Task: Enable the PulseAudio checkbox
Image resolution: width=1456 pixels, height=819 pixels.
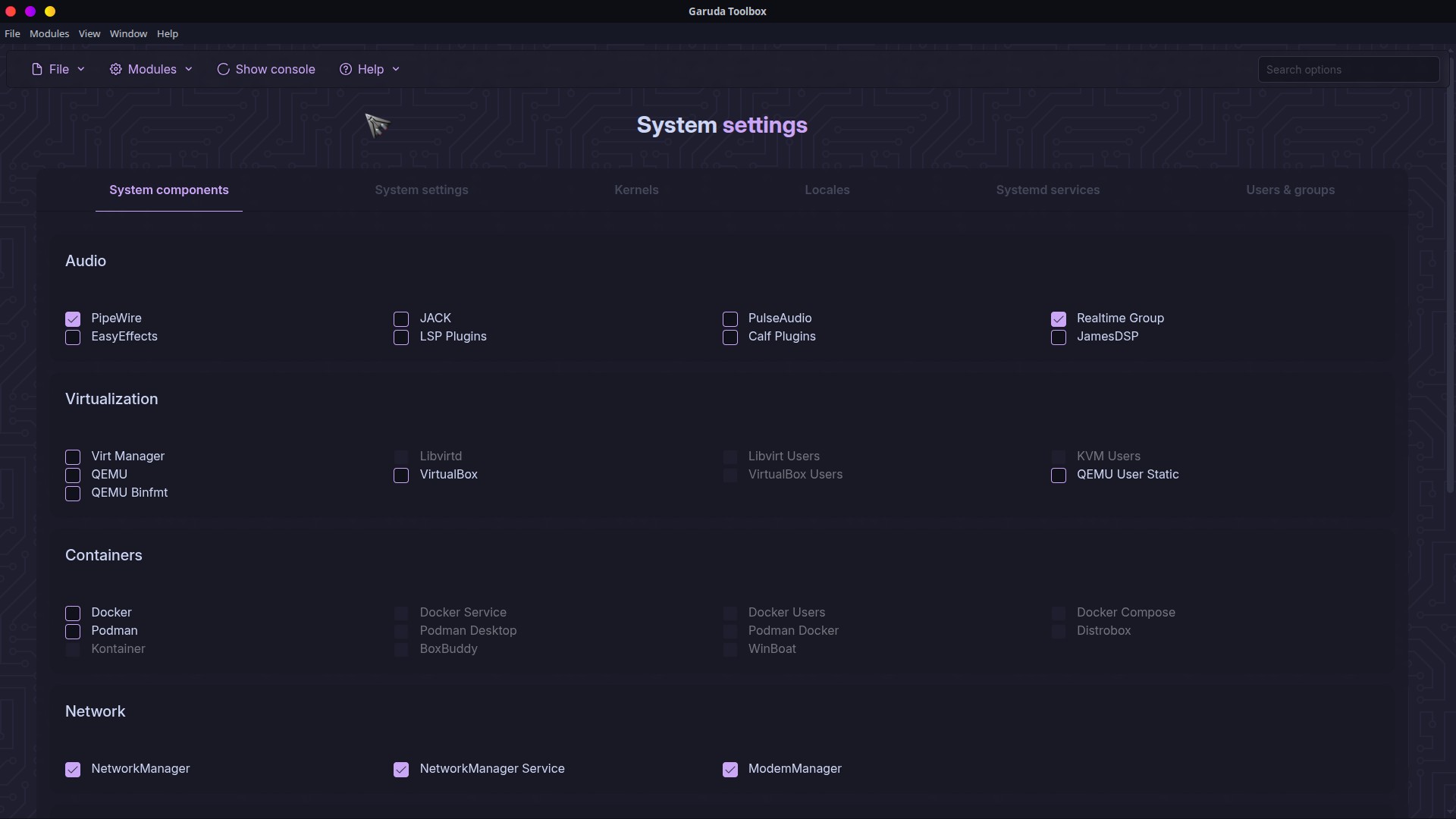Action: coord(730,318)
